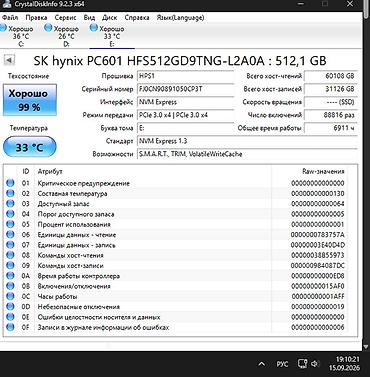
Task: Click the Raw-значения column header
Action: [x=323, y=171]
